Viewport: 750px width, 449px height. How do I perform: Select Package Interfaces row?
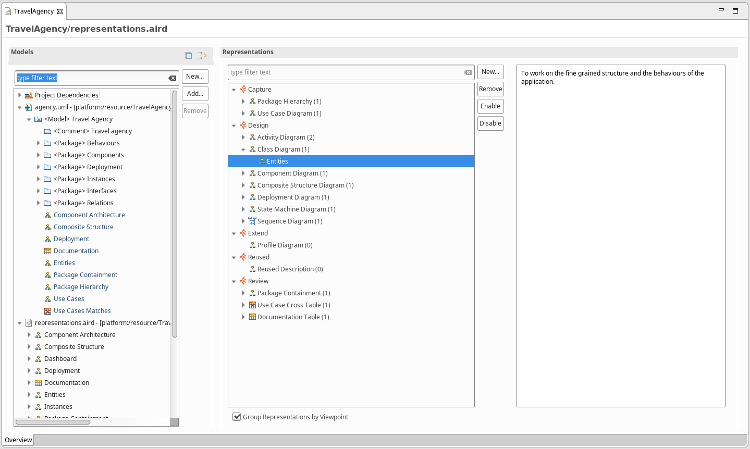(85, 191)
